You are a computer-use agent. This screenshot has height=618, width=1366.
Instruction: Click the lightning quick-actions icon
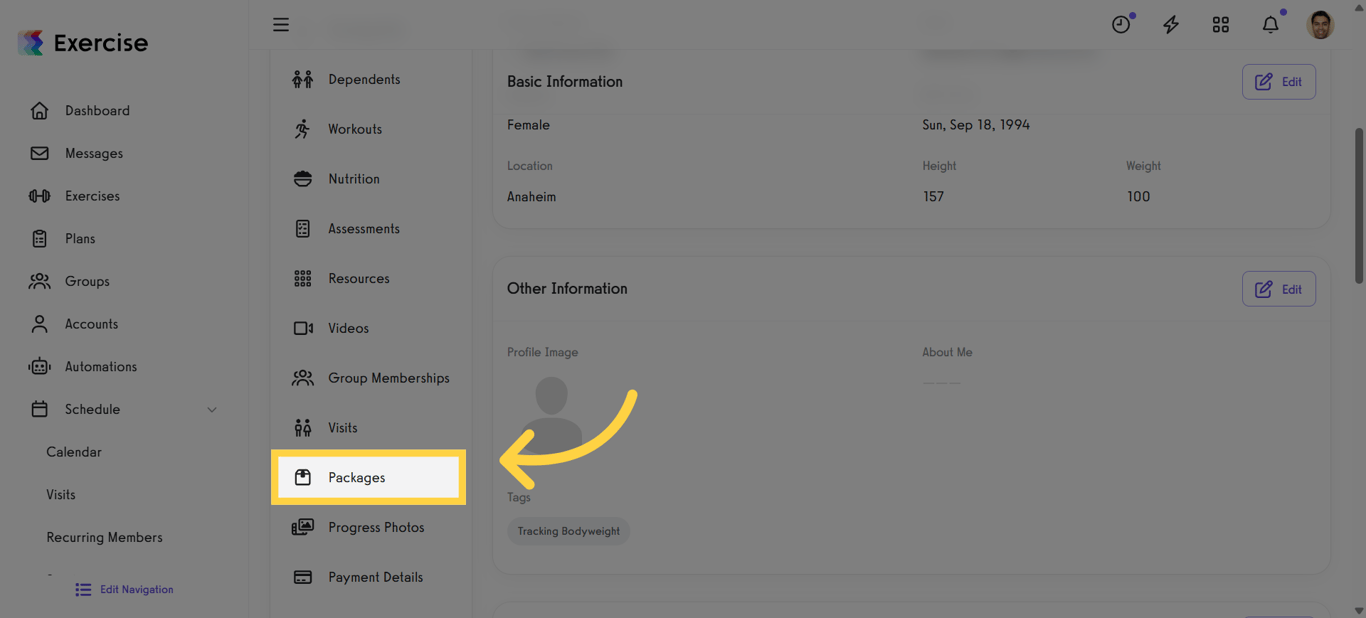click(x=1170, y=24)
